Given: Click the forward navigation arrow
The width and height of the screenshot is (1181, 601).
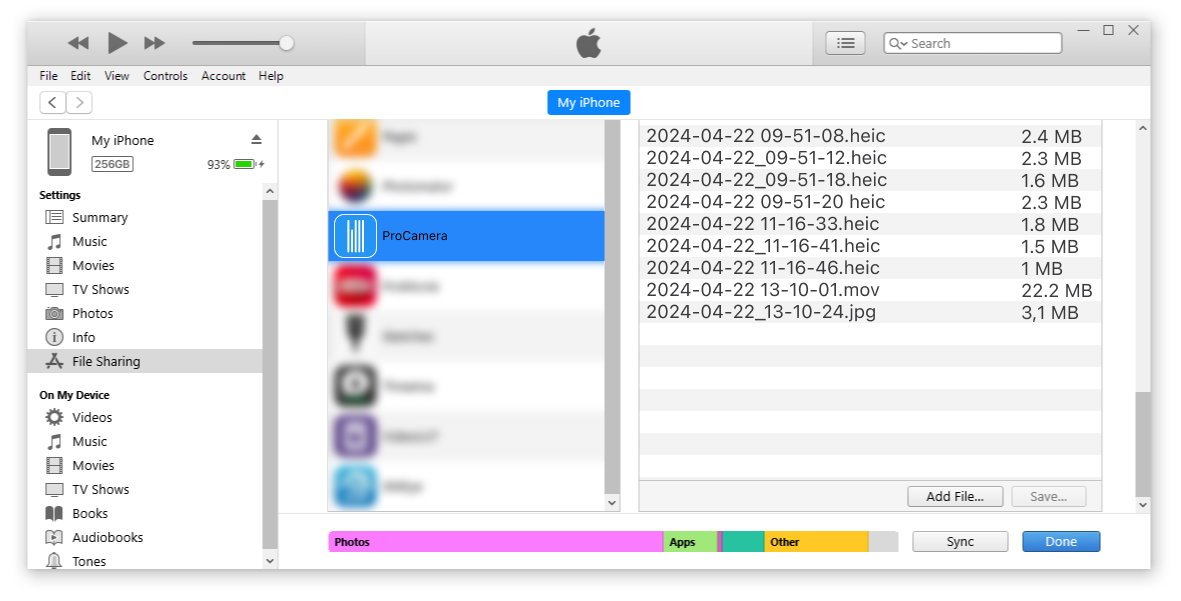Looking at the screenshot, I should 79,102.
